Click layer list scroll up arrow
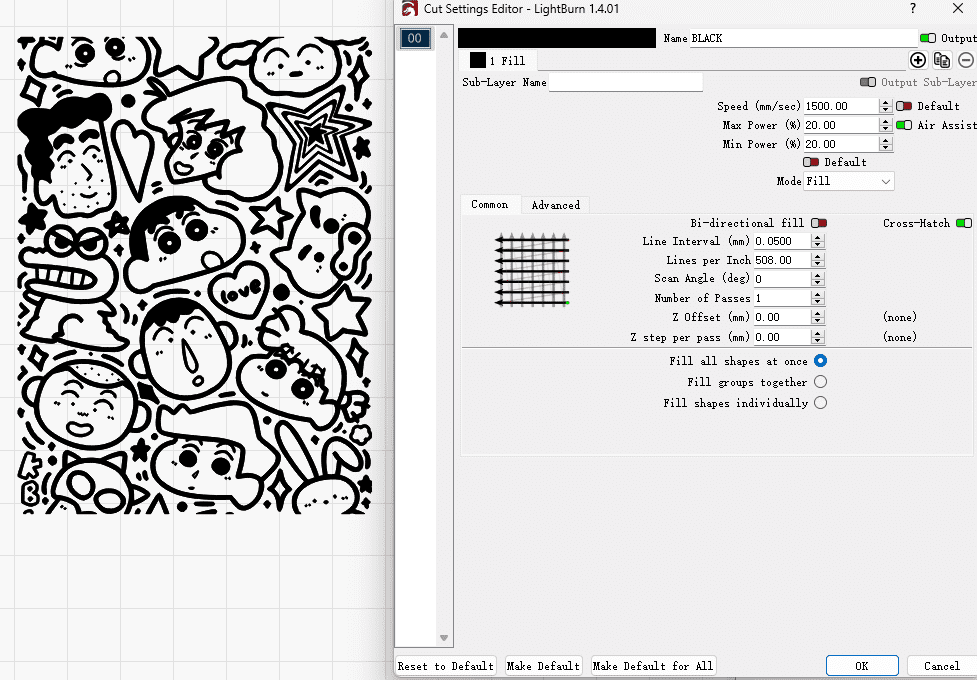This screenshot has height=680, width=977. point(444,36)
